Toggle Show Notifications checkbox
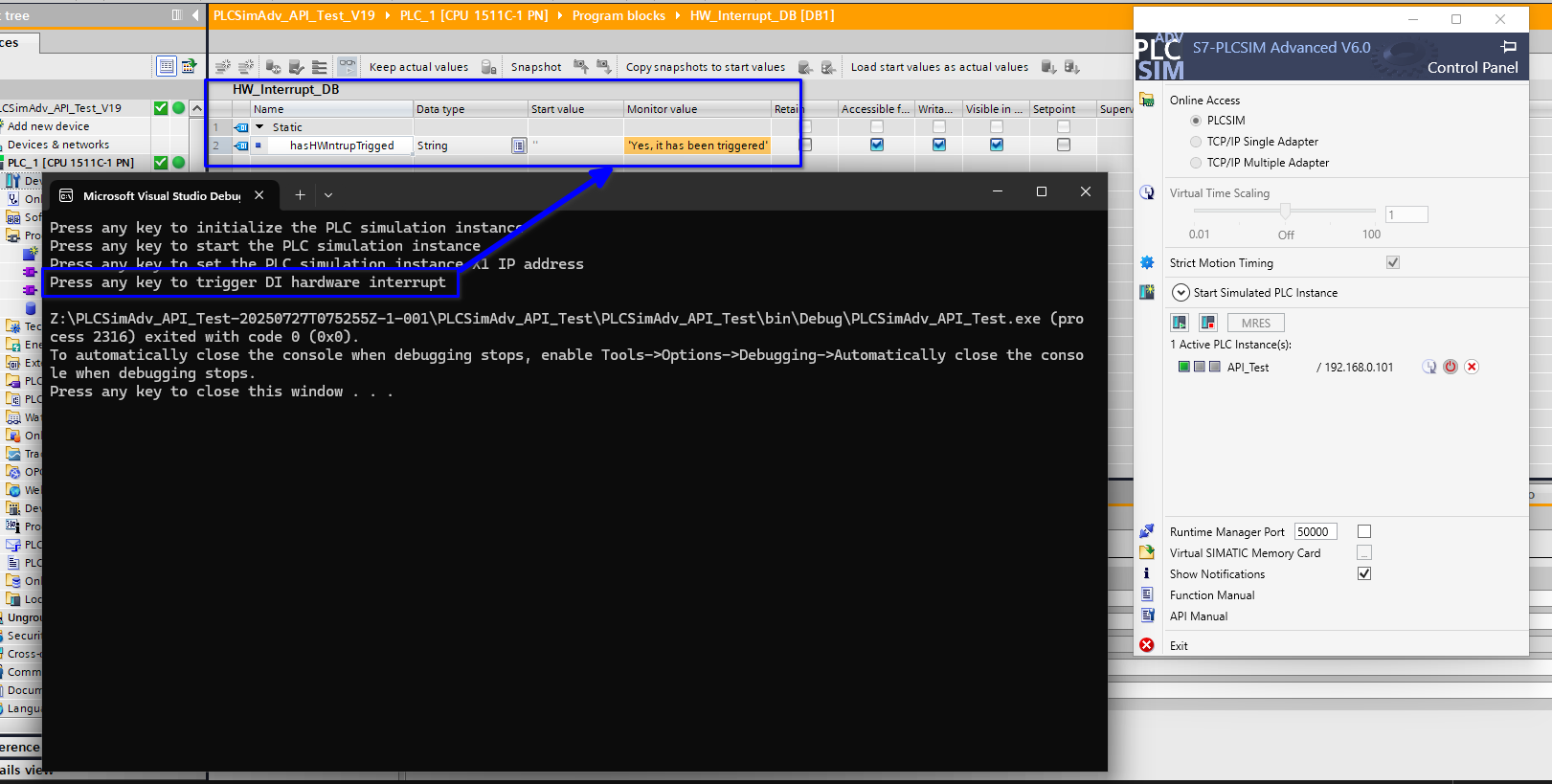Image resolution: width=1552 pixels, height=784 pixels. [x=1364, y=573]
